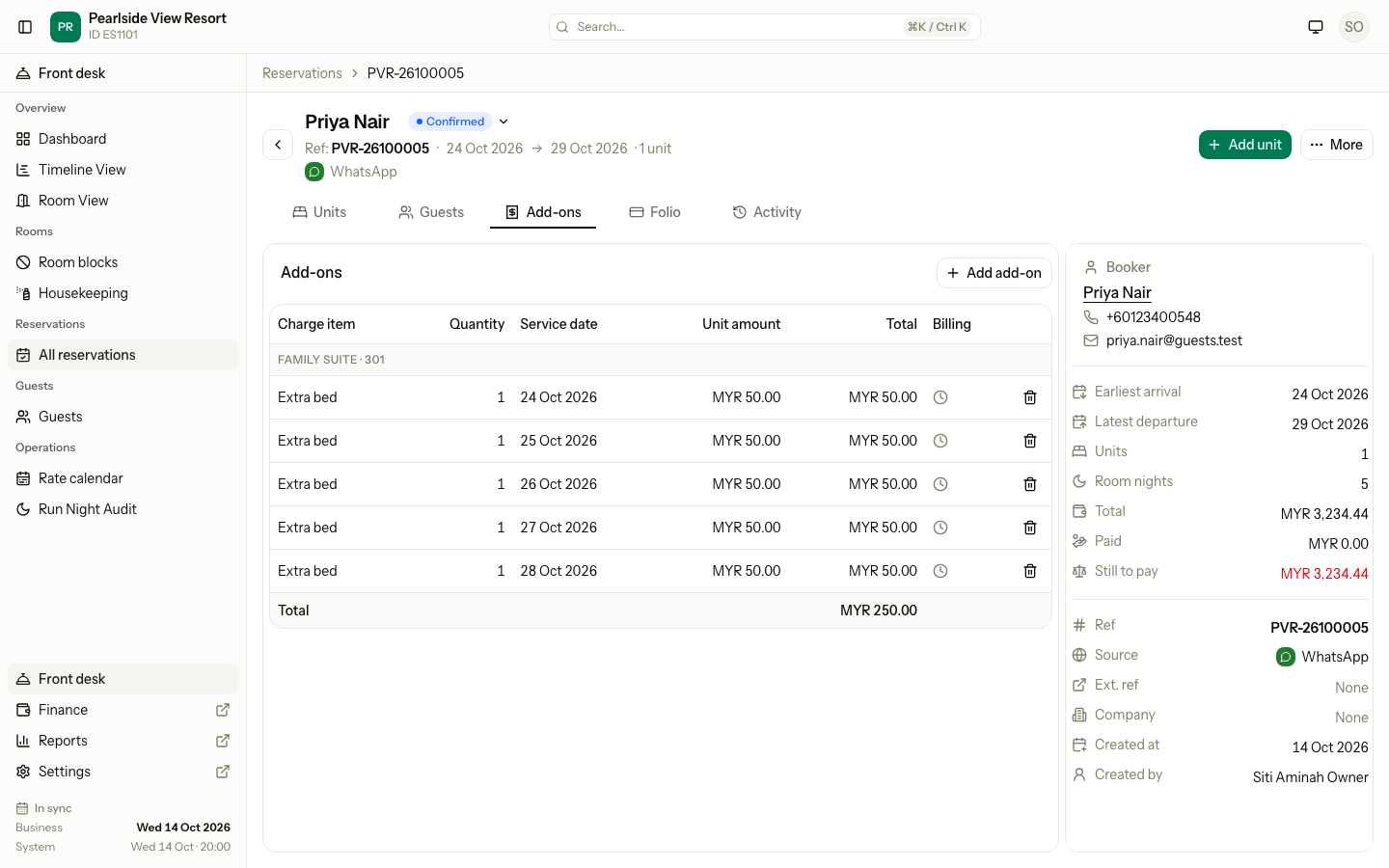Open Settings external link icon
The image size is (1389, 868).
(x=223, y=772)
